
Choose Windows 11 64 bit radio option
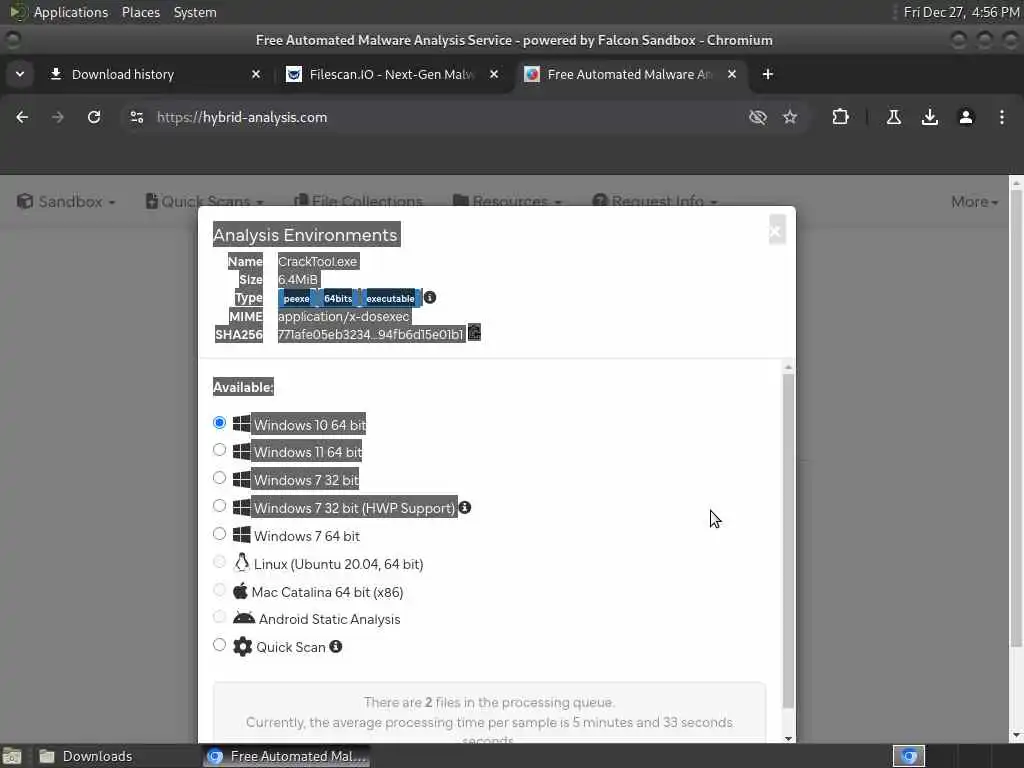[x=219, y=451]
